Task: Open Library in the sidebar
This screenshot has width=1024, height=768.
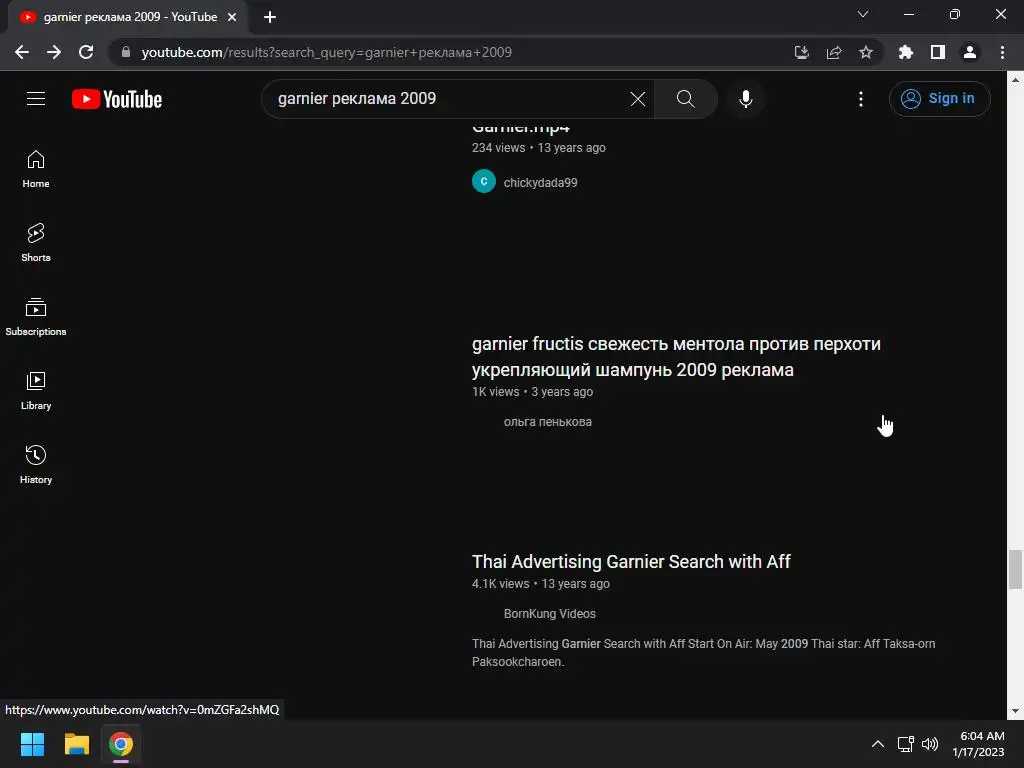Action: pos(36,391)
